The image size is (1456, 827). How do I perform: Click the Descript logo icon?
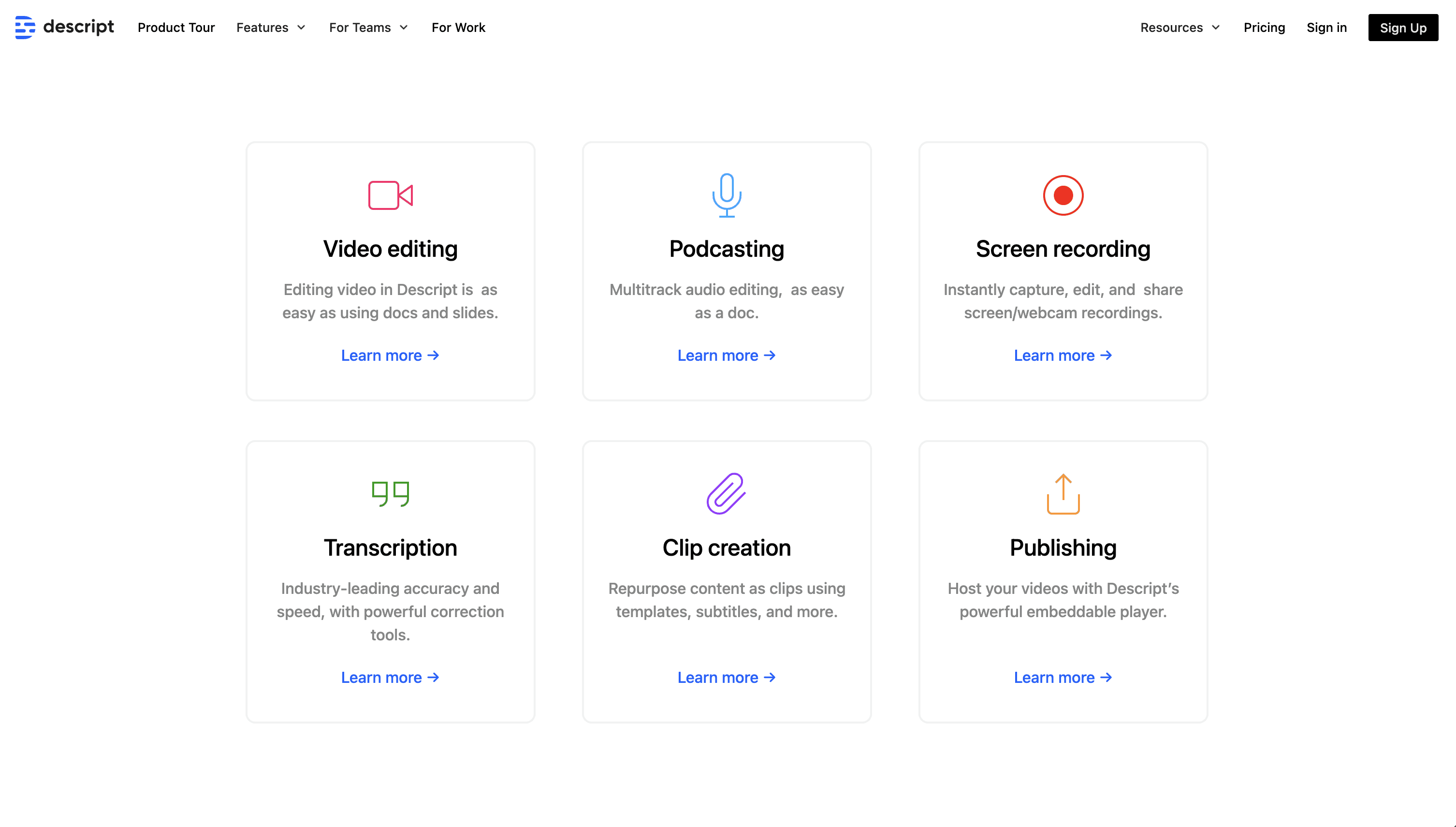(x=25, y=27)
